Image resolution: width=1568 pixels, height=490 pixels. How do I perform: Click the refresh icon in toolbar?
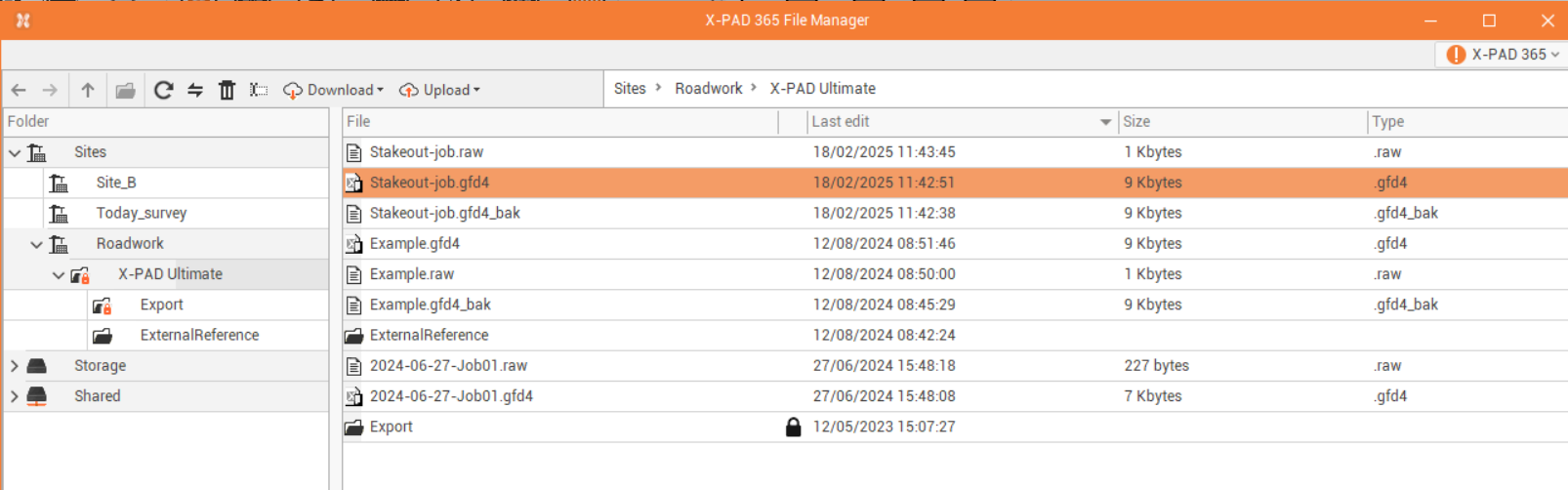163,90
